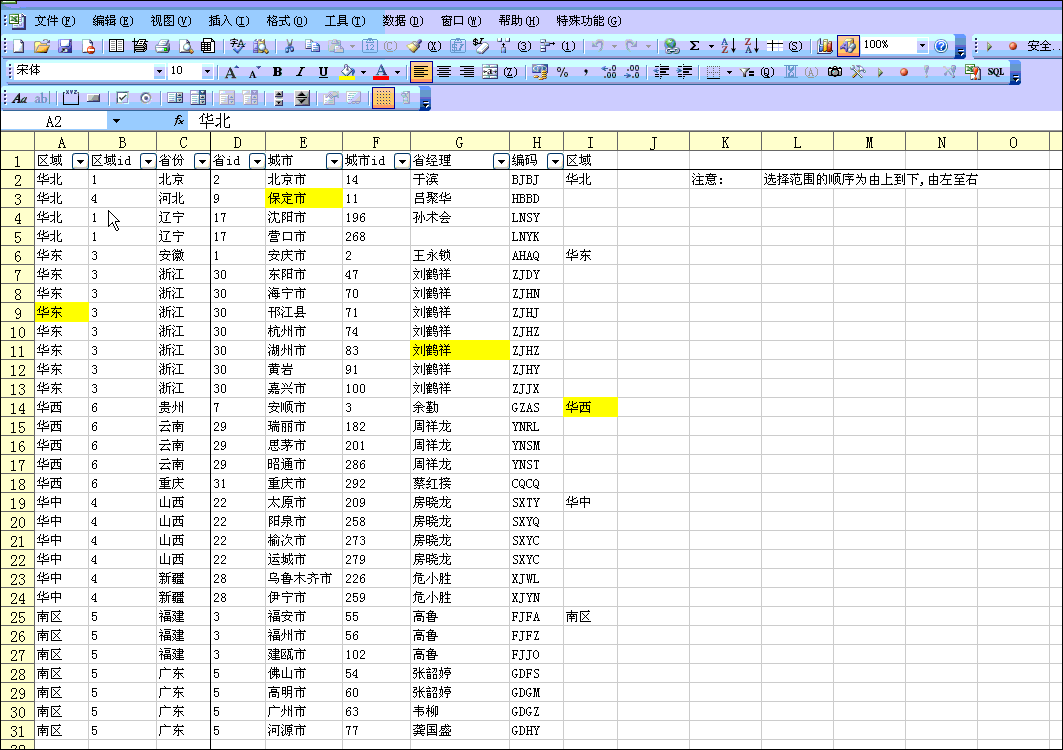Click the AutoSum sigma icon
This screenshot has width=1063, height=750.
694,46
